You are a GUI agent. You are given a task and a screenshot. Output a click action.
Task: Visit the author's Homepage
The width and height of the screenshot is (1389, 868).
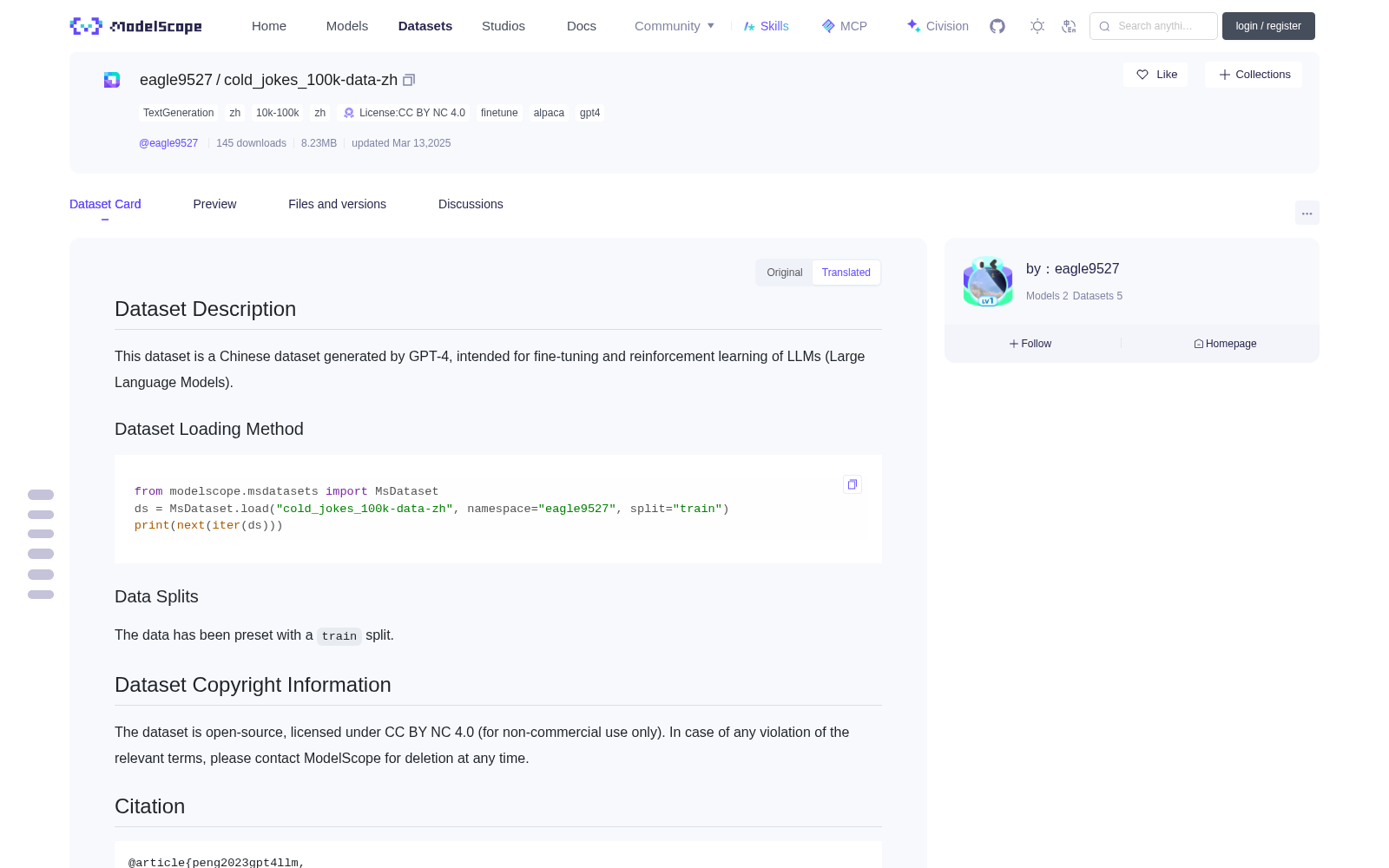(x=1225, y=344)
